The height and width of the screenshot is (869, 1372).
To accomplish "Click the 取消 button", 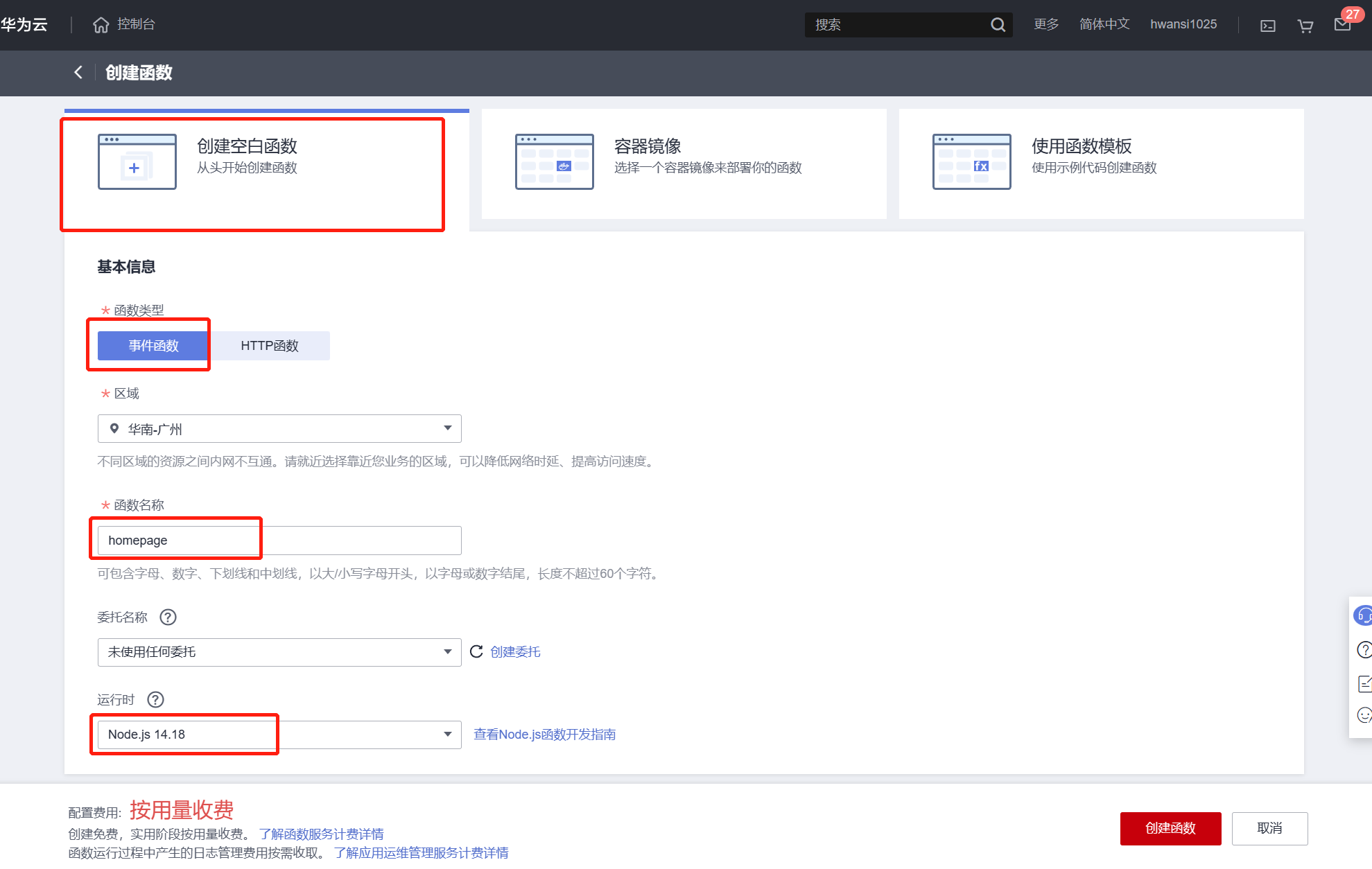I will 1269,828.
